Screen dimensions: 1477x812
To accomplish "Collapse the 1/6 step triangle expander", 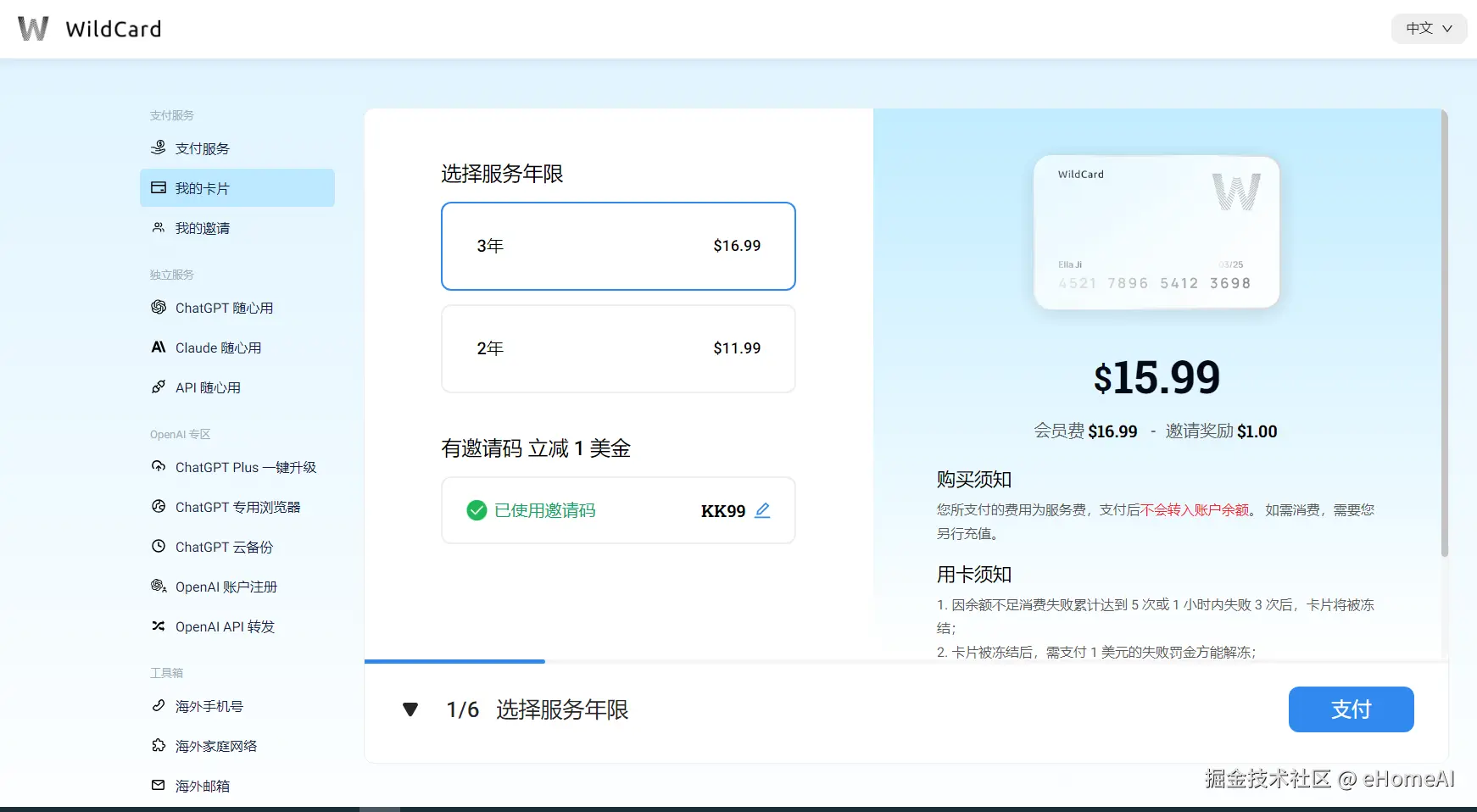I will 410,709.
